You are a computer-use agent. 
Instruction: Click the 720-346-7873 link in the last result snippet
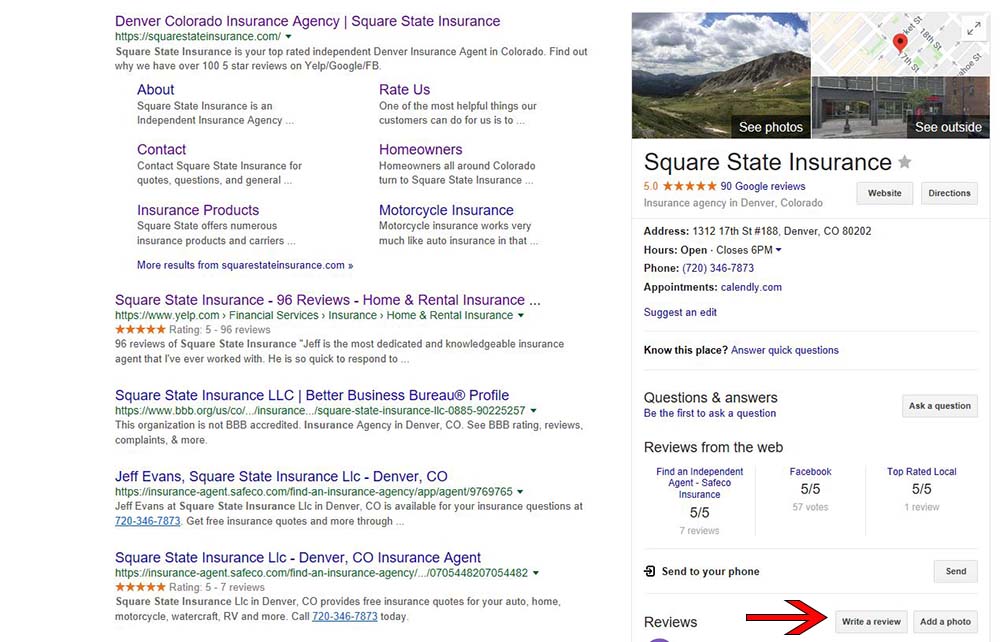[x=344, y=617]
